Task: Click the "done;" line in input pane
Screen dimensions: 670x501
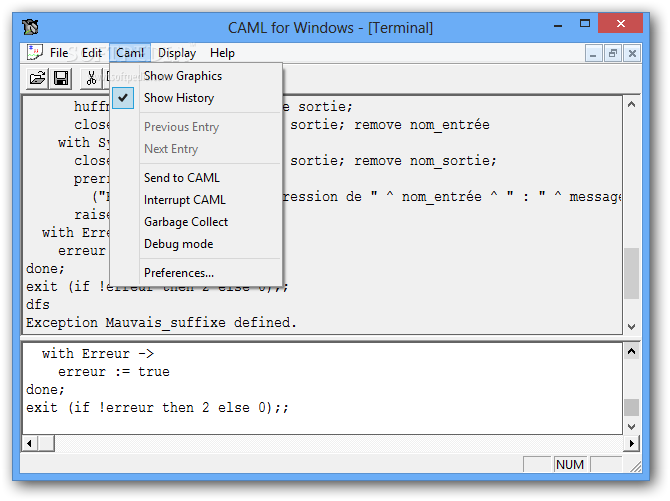Action: [45, 390]
